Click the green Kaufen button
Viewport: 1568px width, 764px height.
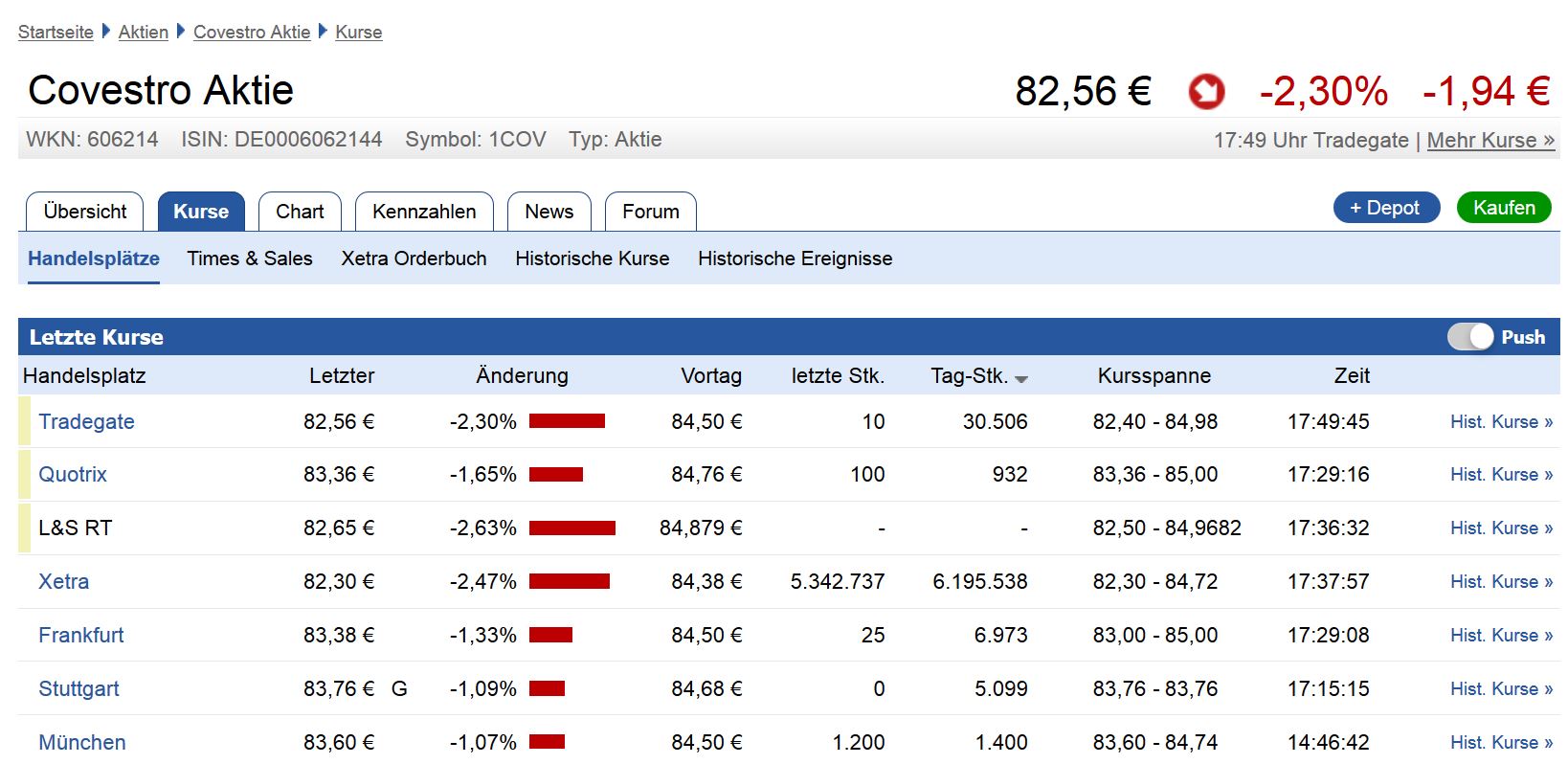tap(1503, 208)
